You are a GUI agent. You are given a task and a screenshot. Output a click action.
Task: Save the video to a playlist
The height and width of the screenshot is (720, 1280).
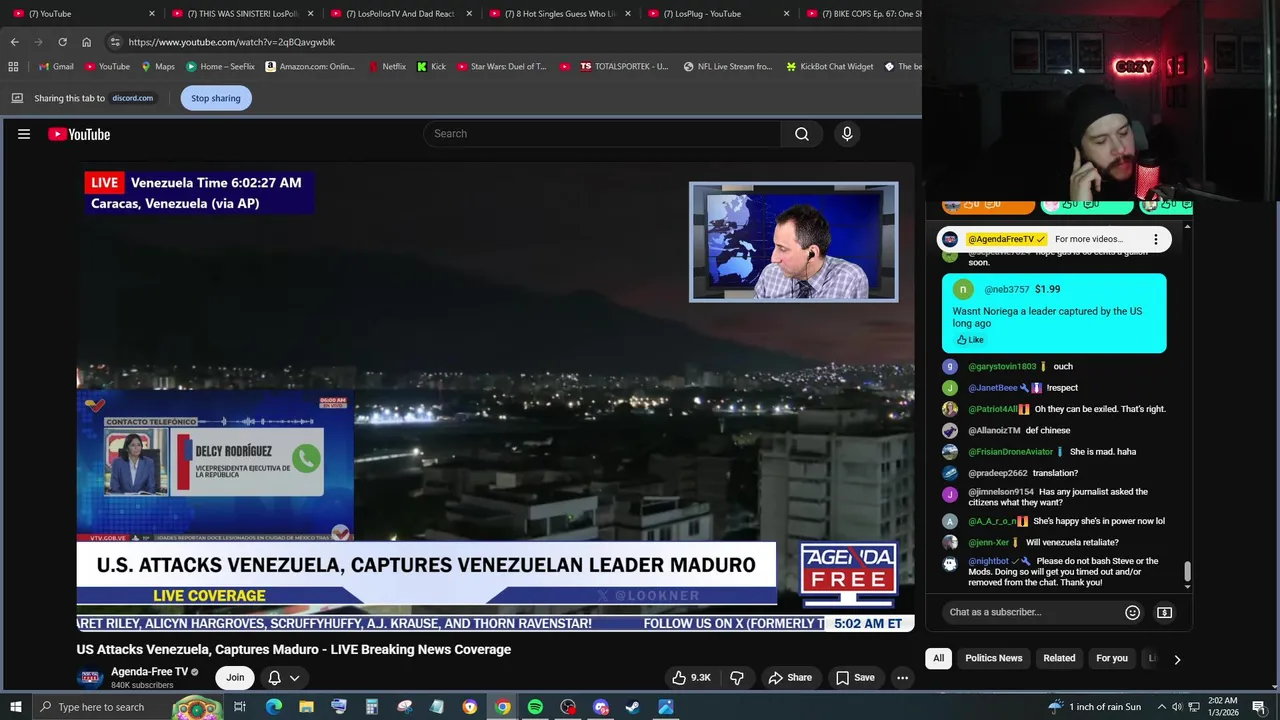(x=855, y=678)
